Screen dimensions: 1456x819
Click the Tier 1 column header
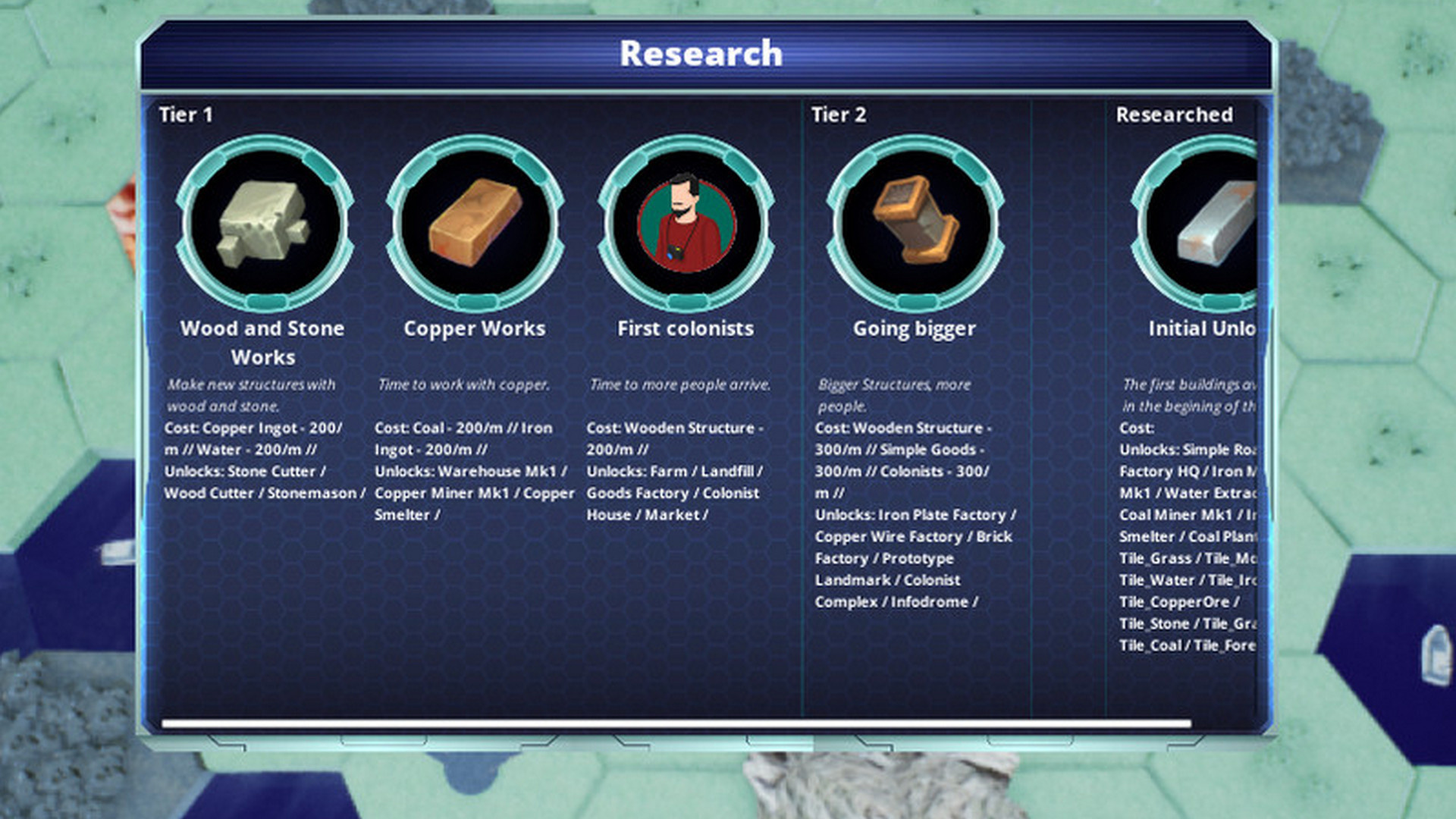coord(184,115)
